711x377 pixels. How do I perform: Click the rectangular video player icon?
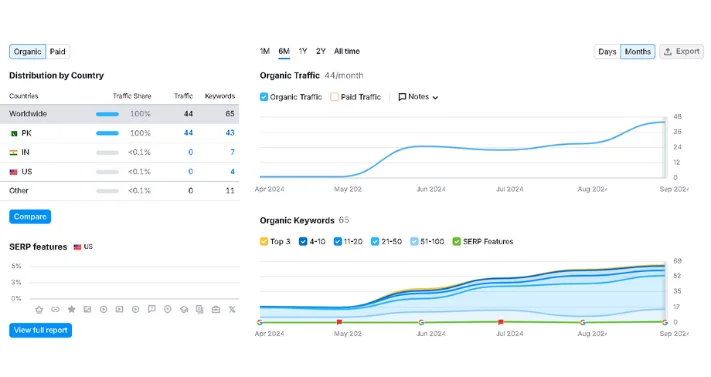119,309
